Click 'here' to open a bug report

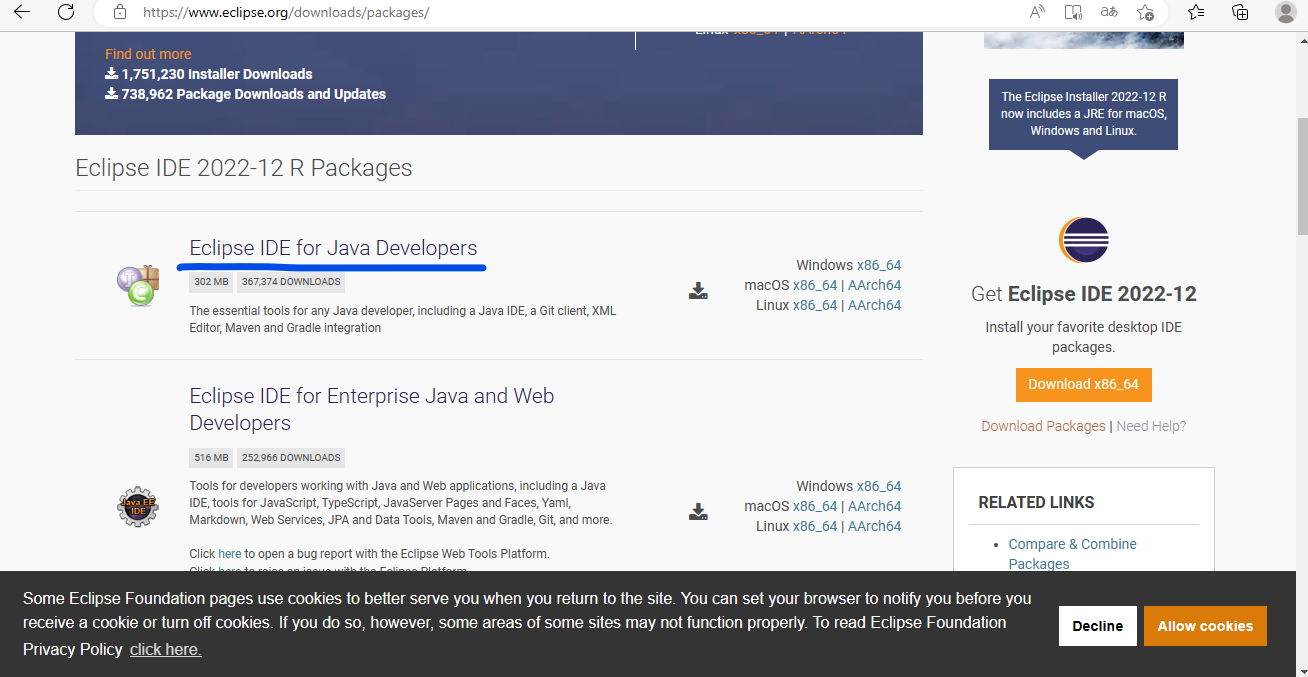(230, 553)
